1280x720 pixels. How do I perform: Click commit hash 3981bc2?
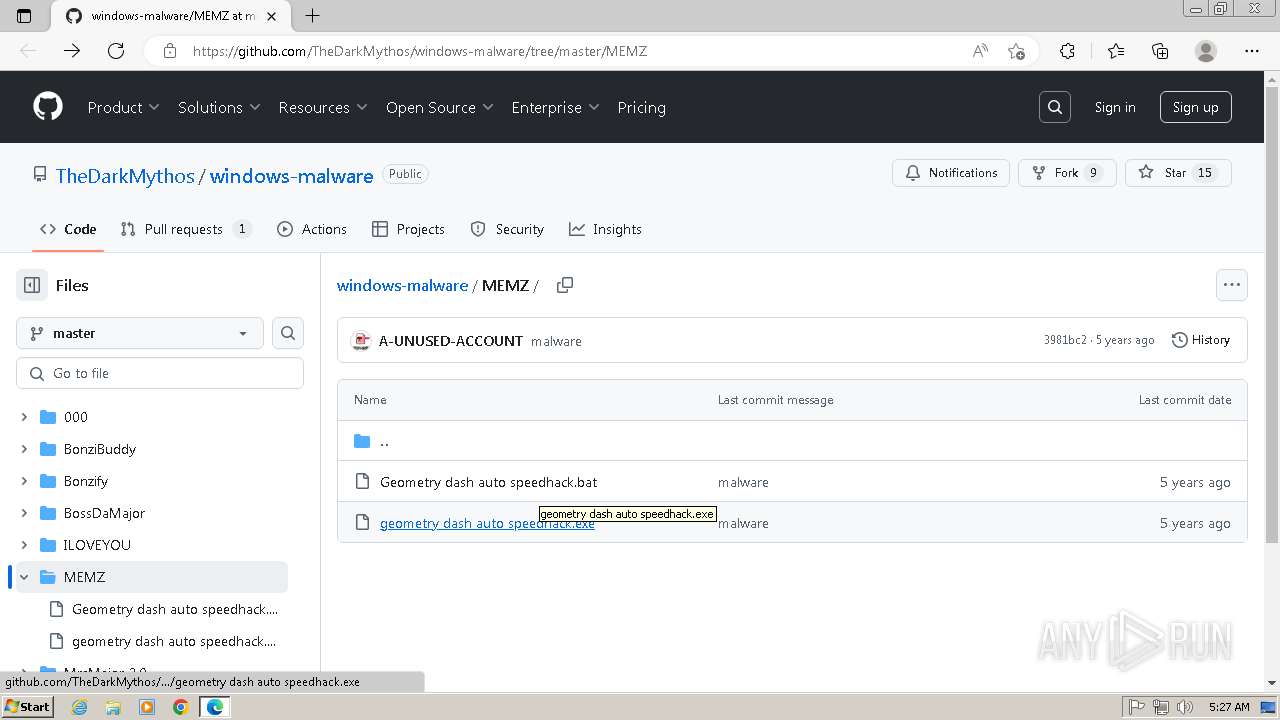tap(1065, 340)
